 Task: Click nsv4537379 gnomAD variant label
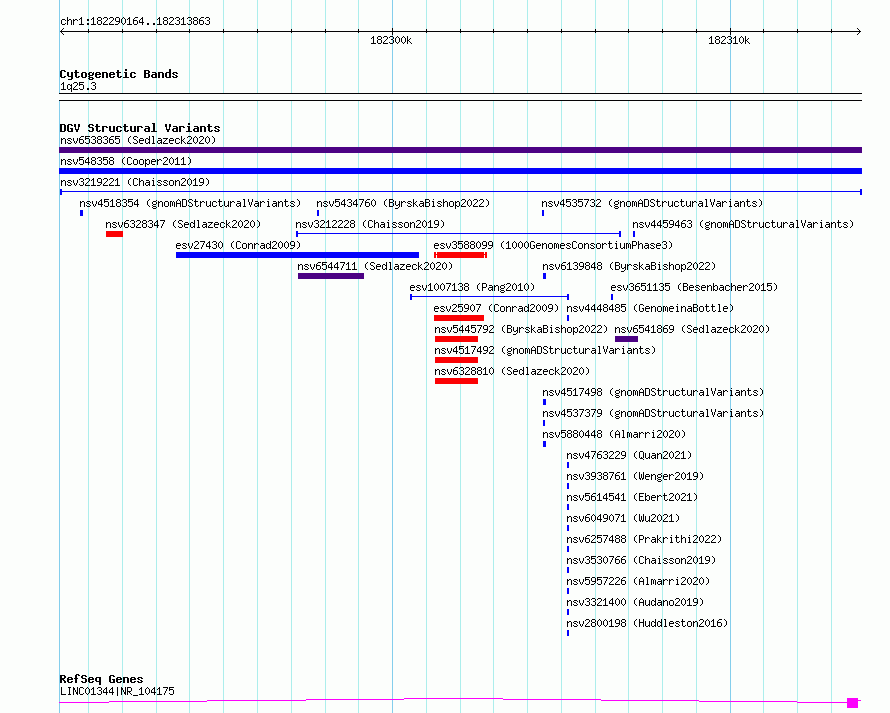(x=653, y=413)
